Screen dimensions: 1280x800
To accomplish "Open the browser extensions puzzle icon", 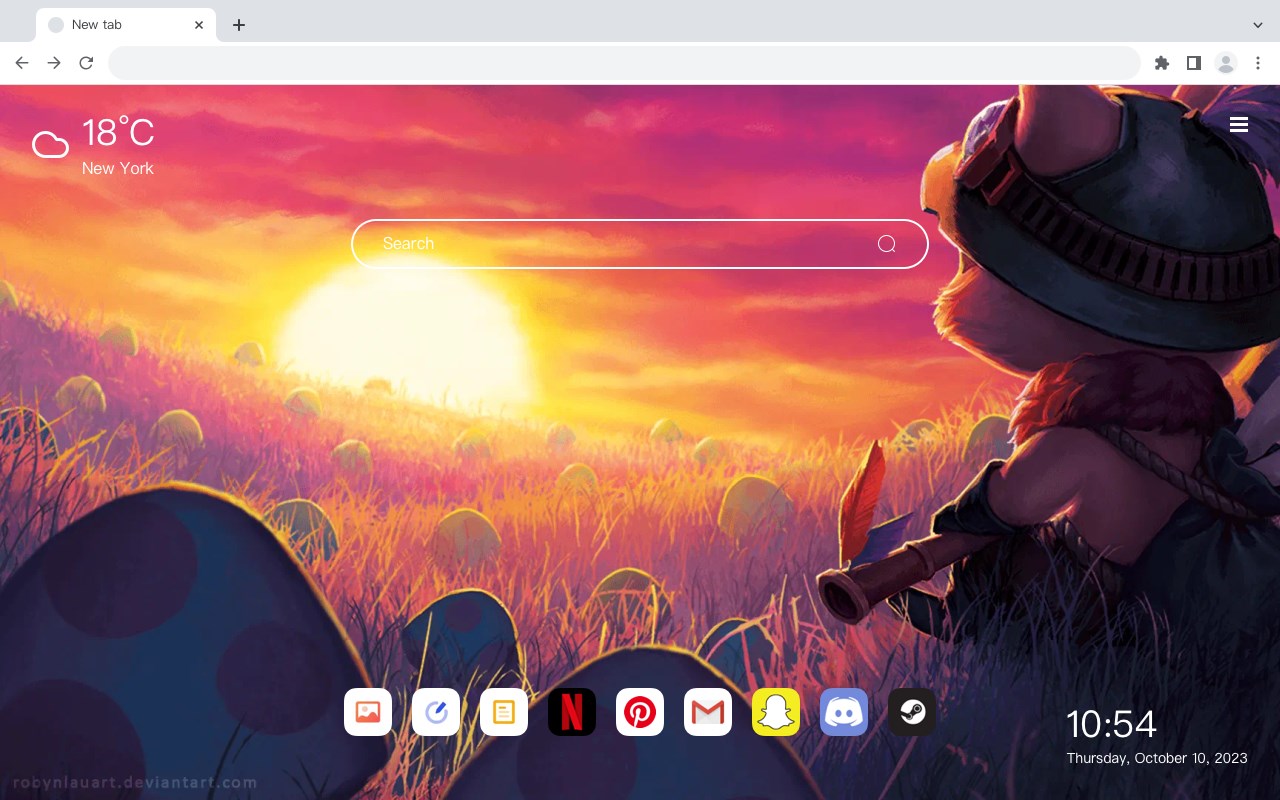I will (x=1161, y=63).
